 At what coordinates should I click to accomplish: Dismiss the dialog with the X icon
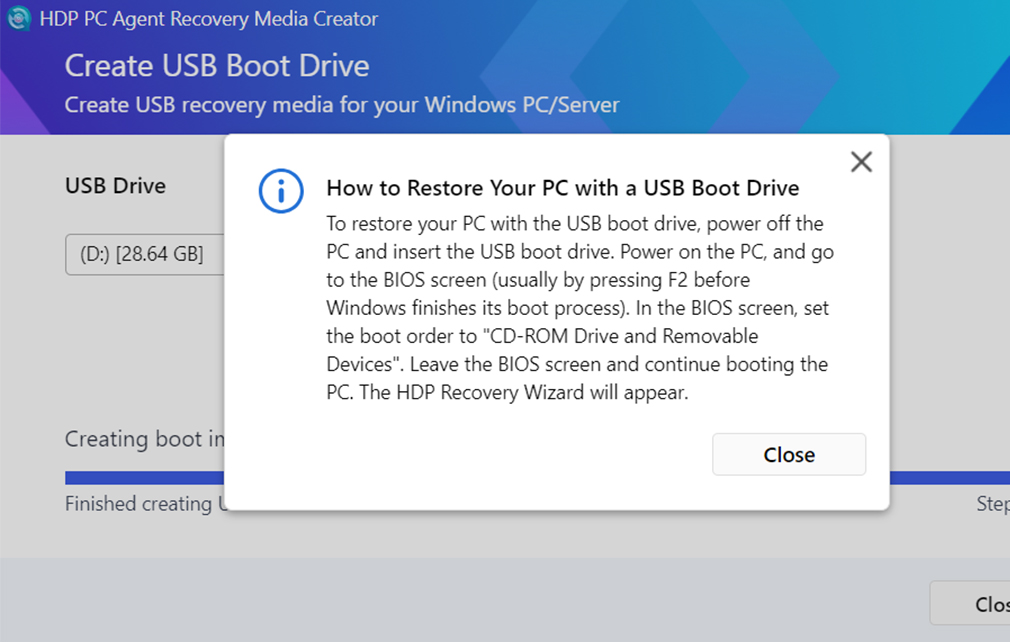(860, 162)
